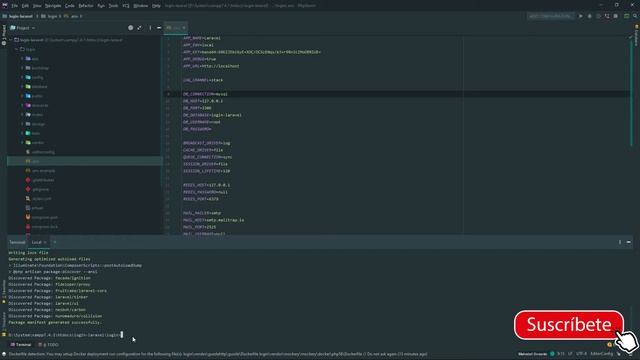Collapse the login-laravel project root

[11, 40]
